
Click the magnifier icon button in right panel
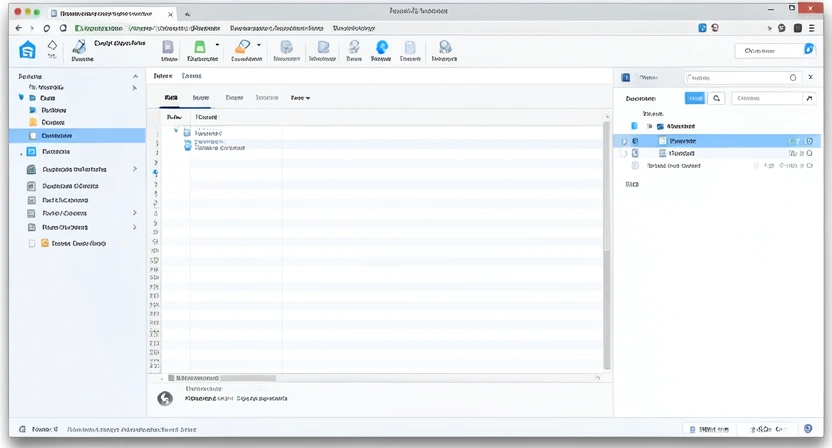pyautogui.click(x=717, y=99)
